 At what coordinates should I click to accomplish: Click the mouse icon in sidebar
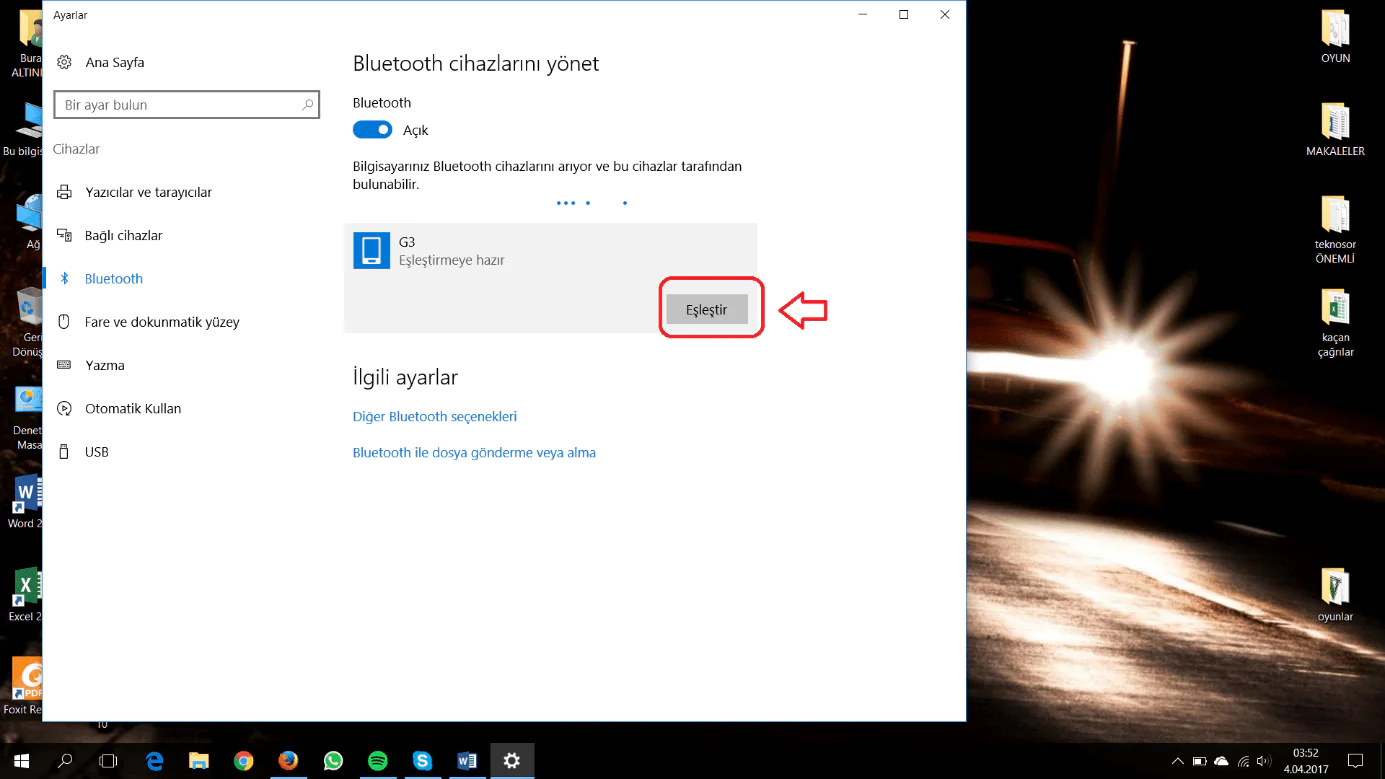65,322
